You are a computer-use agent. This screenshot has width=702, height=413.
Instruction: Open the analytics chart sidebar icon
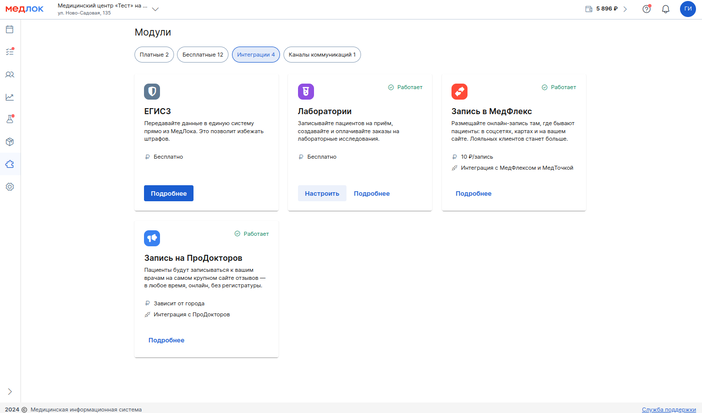tap(9, 97)
